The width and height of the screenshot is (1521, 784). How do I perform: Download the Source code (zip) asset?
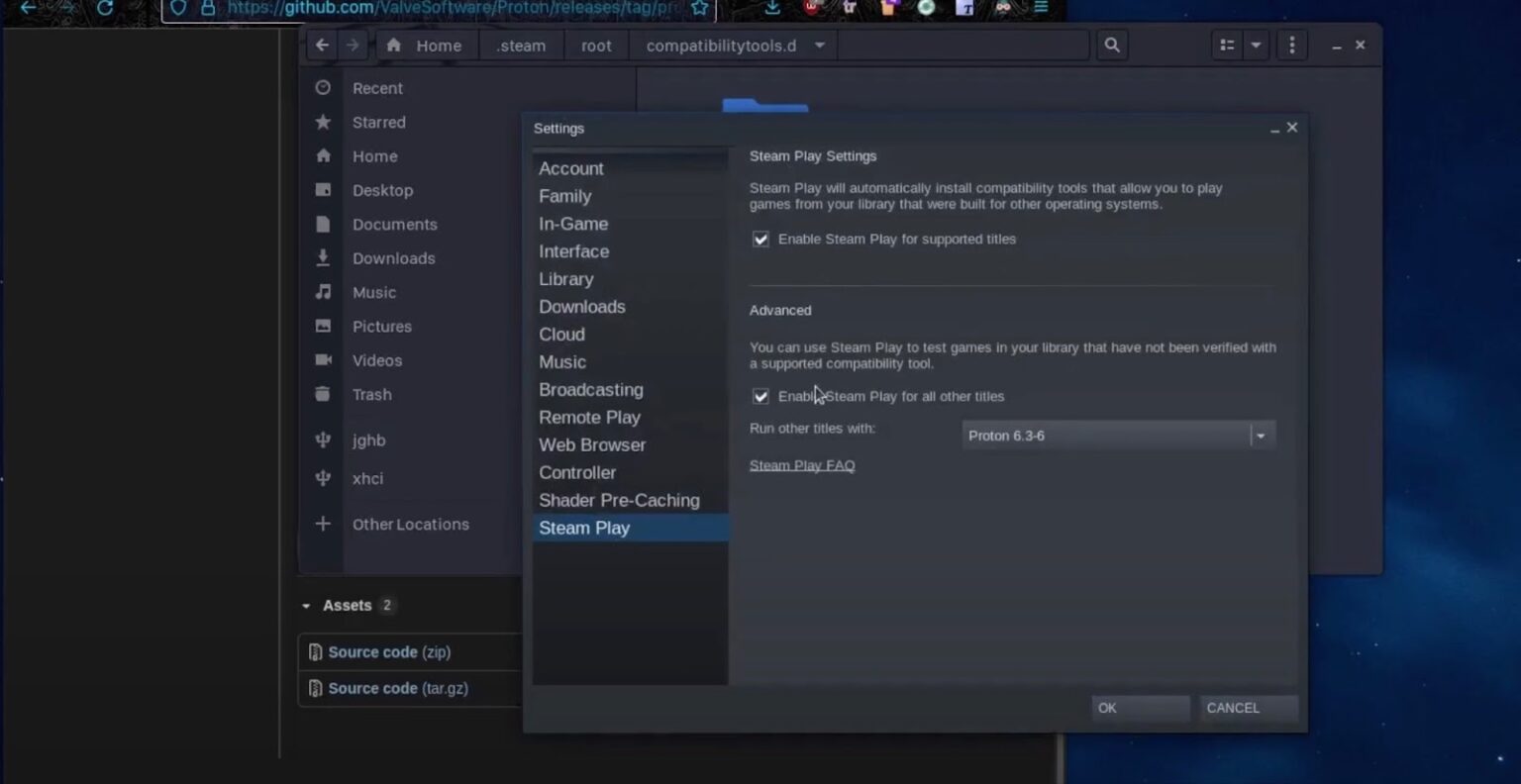[x=389, y=651]
